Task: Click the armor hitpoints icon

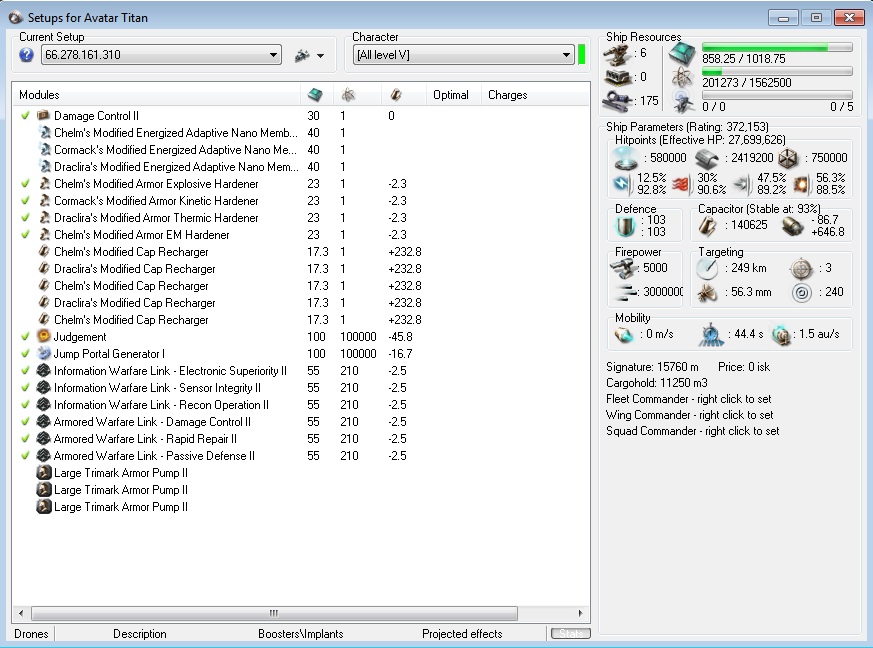Action: coord(707,159)
